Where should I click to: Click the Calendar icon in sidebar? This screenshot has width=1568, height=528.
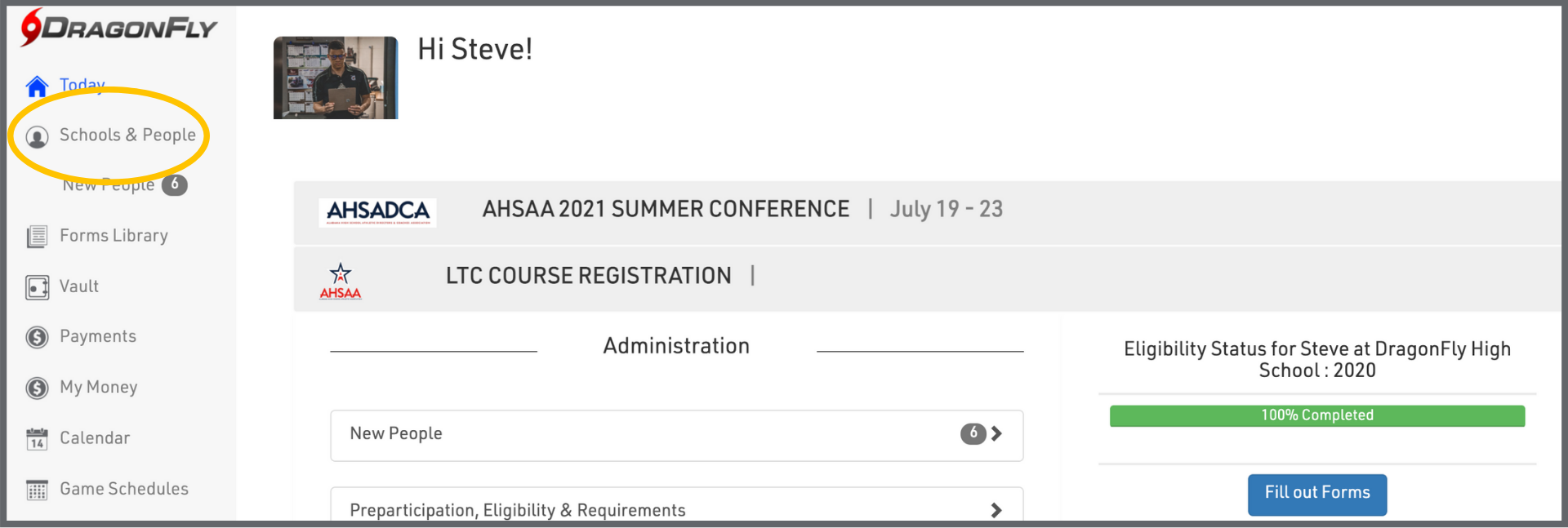coord(37,439)
